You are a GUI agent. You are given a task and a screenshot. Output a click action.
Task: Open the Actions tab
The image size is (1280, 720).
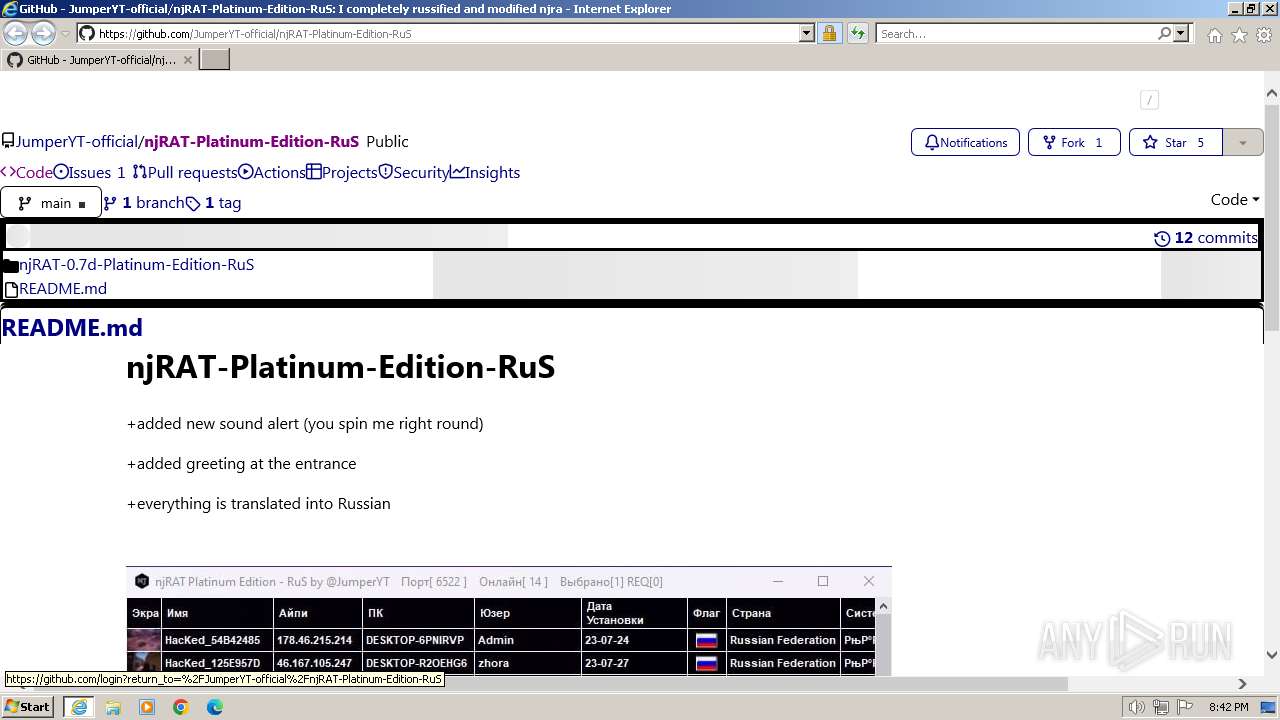(x=272, y=172)
